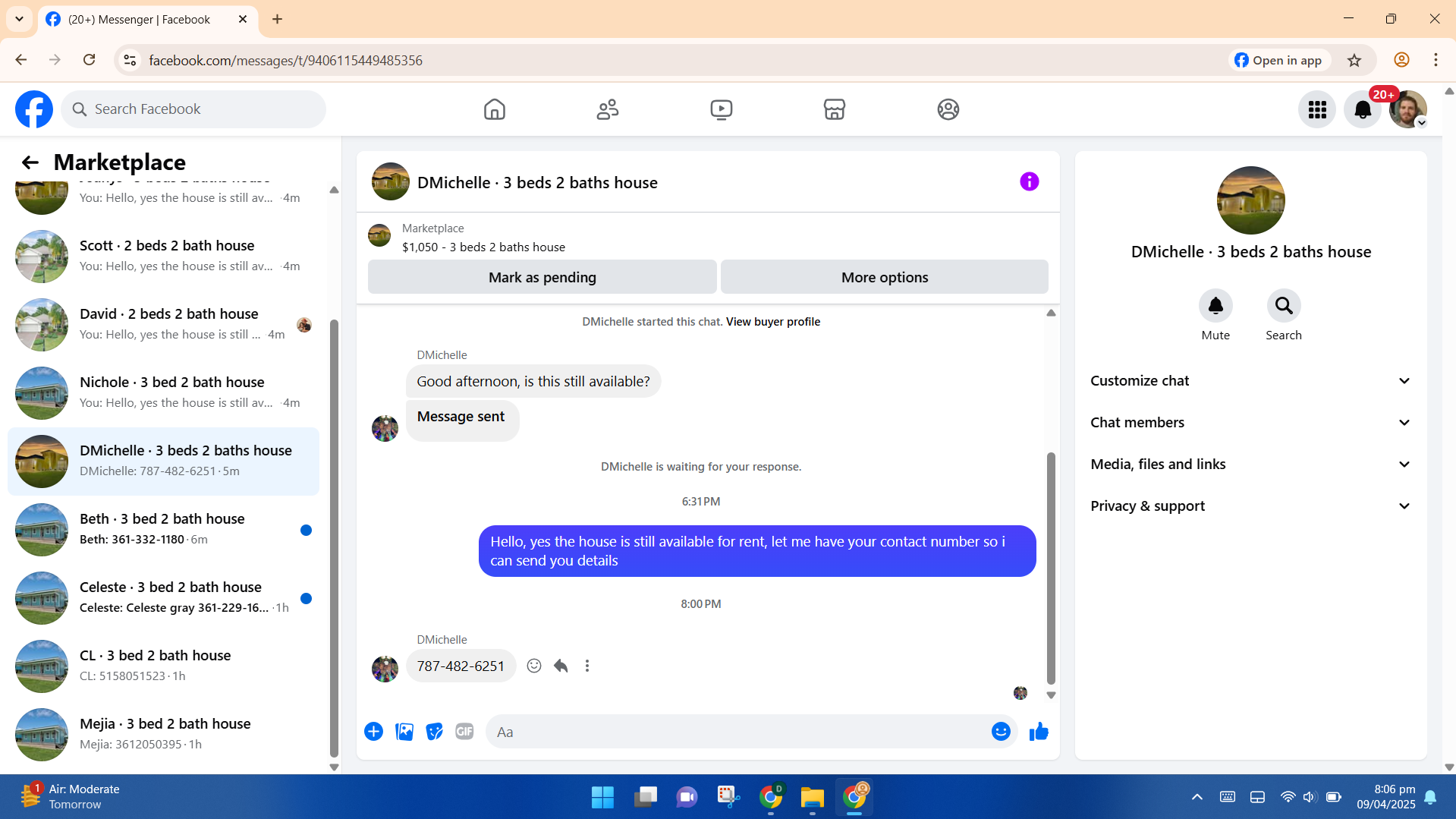
Task: Open Snipping Tool from taskbar
Action: [728, 797]
